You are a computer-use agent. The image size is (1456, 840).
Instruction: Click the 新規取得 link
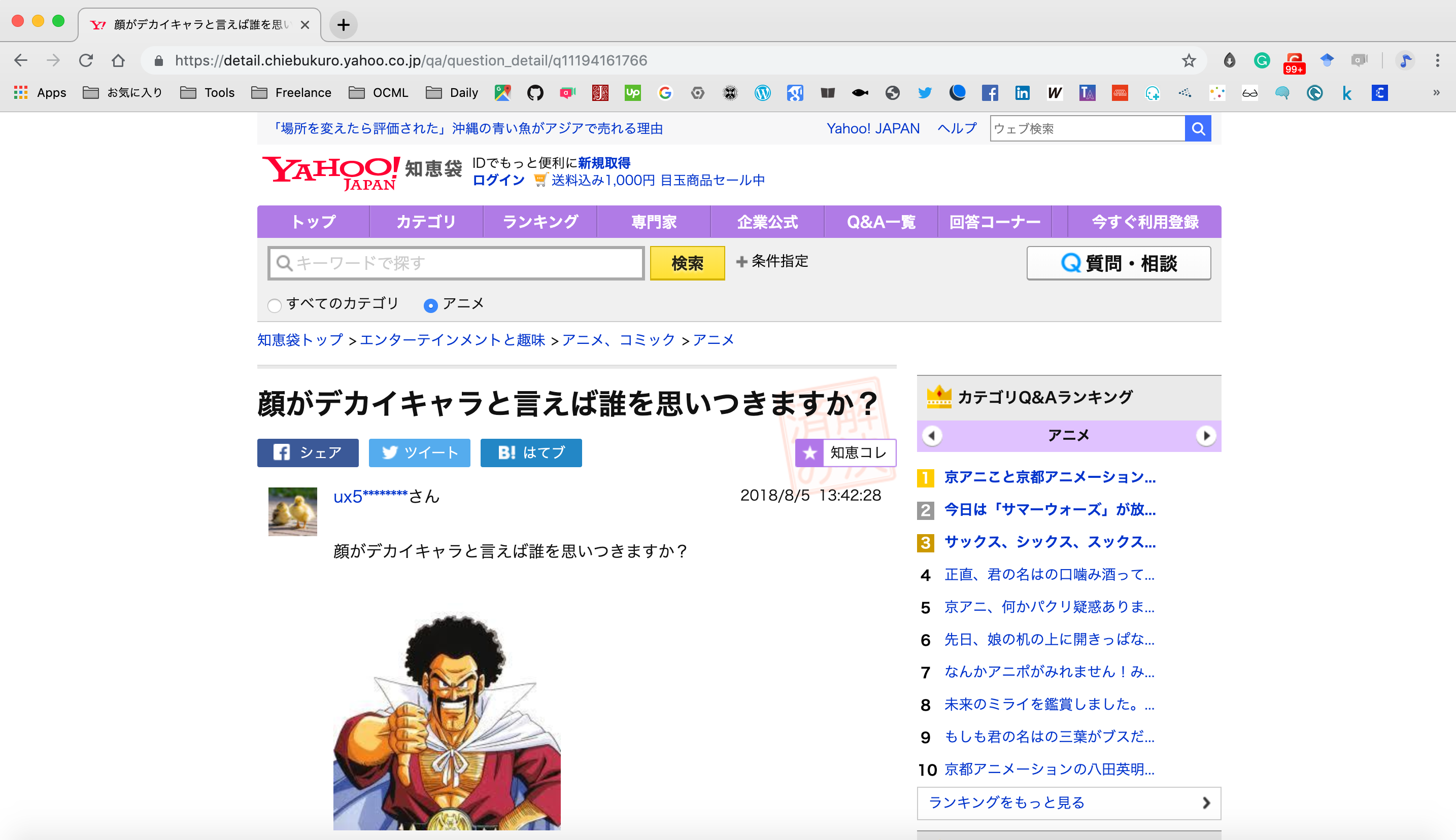point(604,163)
